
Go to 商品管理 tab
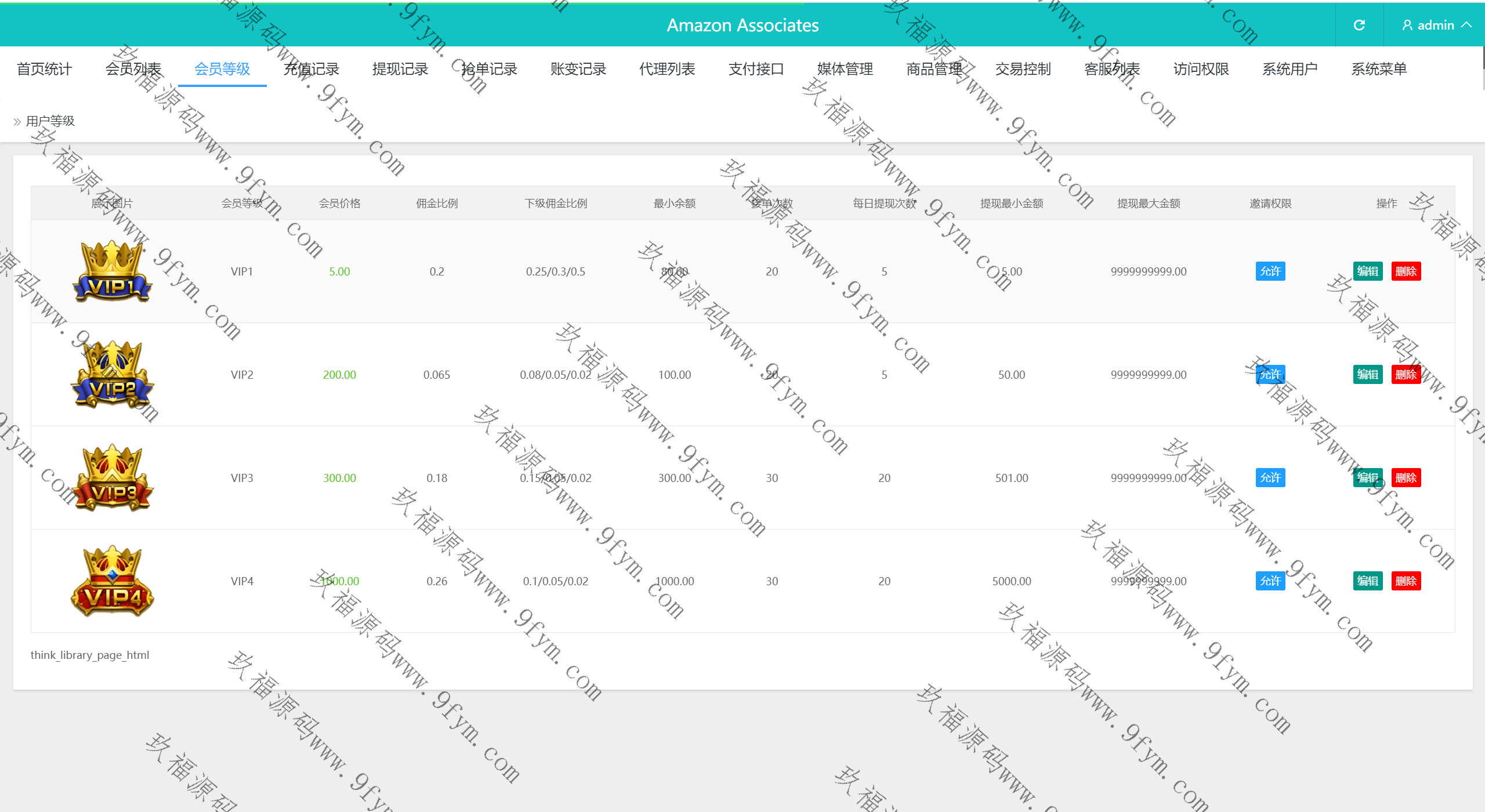pyautogui.click(x=934, y=69)
